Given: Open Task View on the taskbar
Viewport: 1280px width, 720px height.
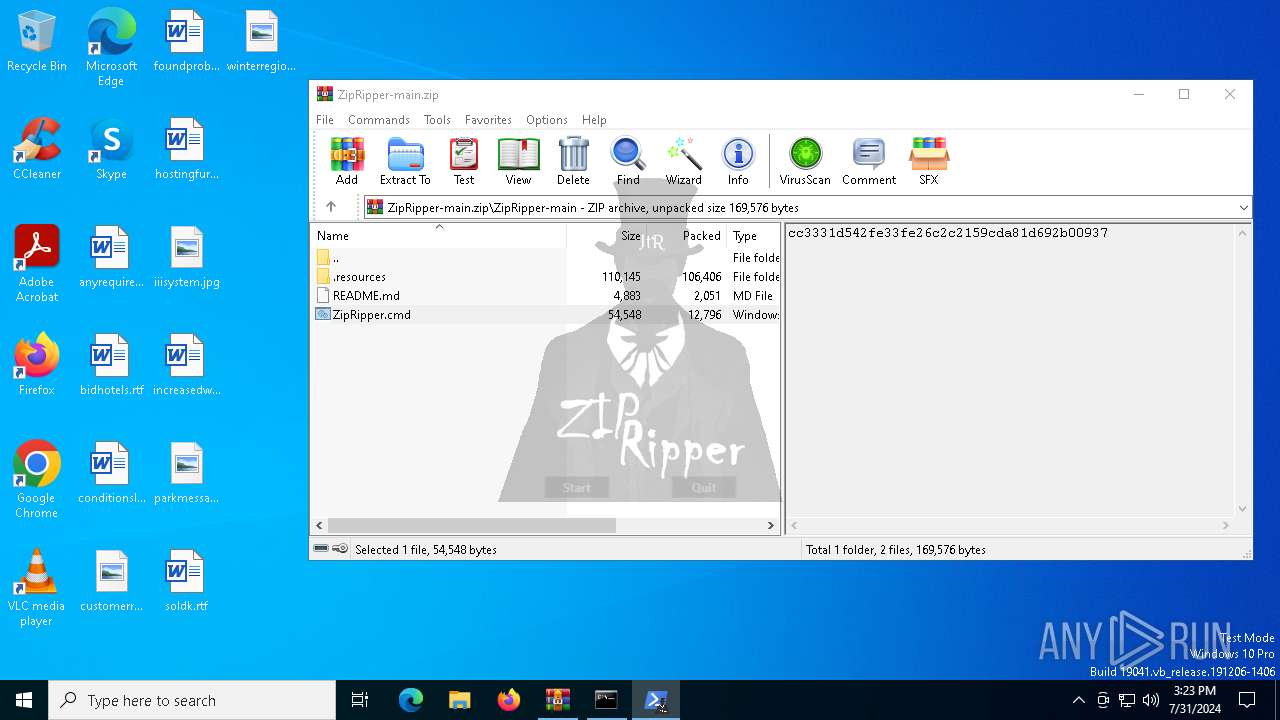Looking at the screenshot, I should [x=360, y=700].
